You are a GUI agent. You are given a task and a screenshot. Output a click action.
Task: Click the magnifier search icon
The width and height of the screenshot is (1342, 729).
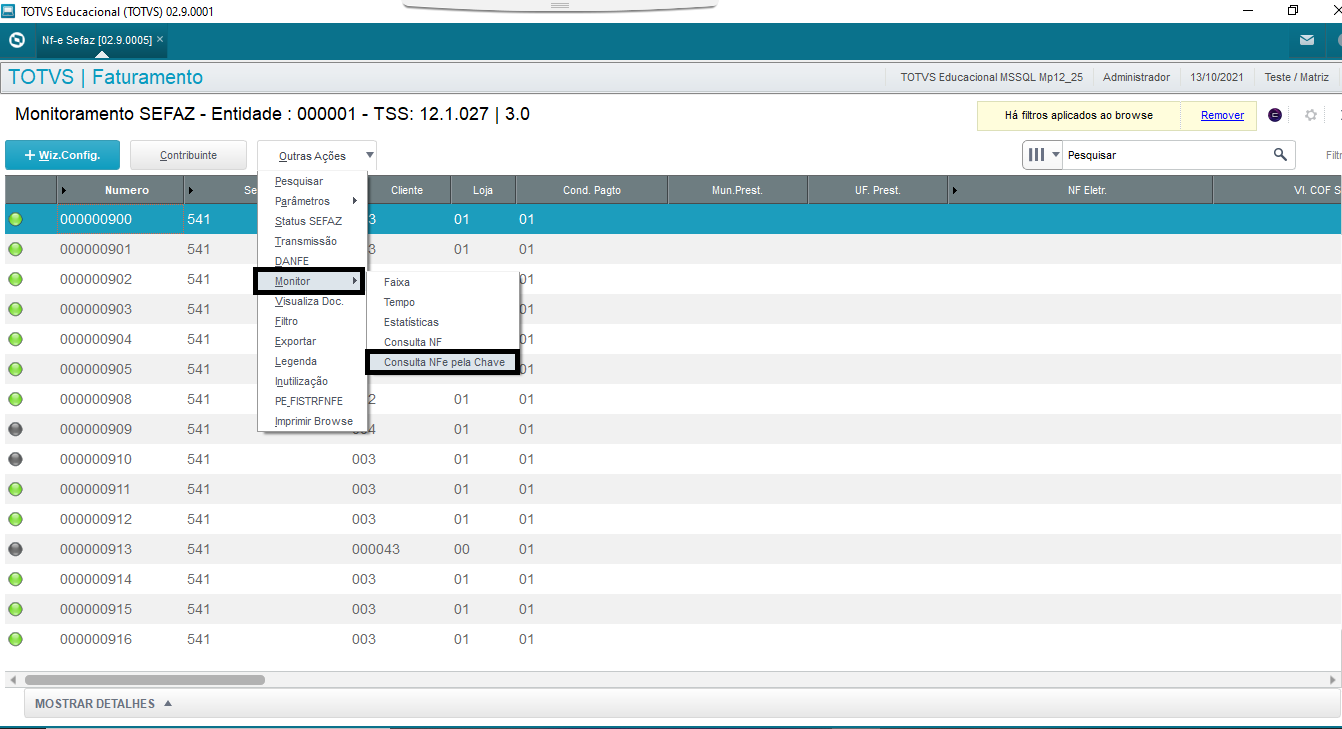pyautogui.click(x=1280, y=155)
